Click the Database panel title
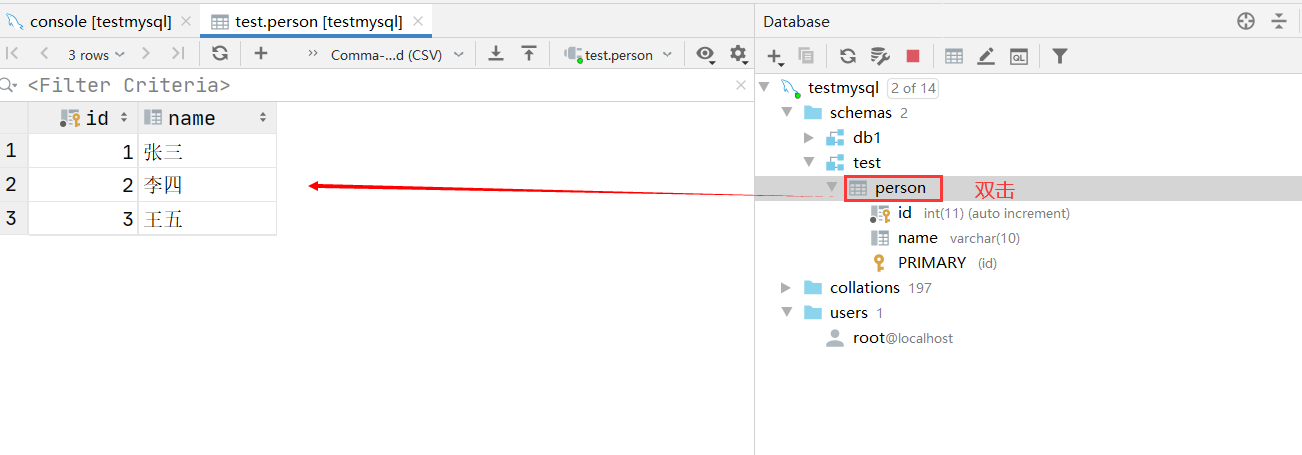 coord(796,22)
